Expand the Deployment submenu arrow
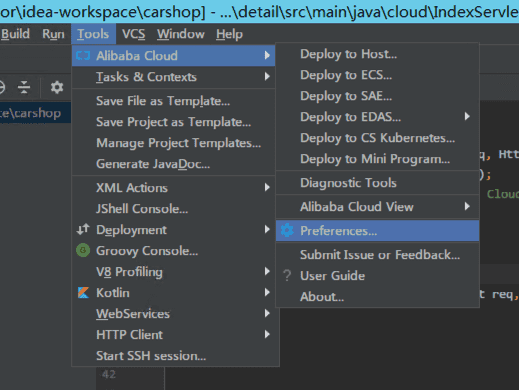519x390 pixels. pyautogui.click(x=267, y=229)
